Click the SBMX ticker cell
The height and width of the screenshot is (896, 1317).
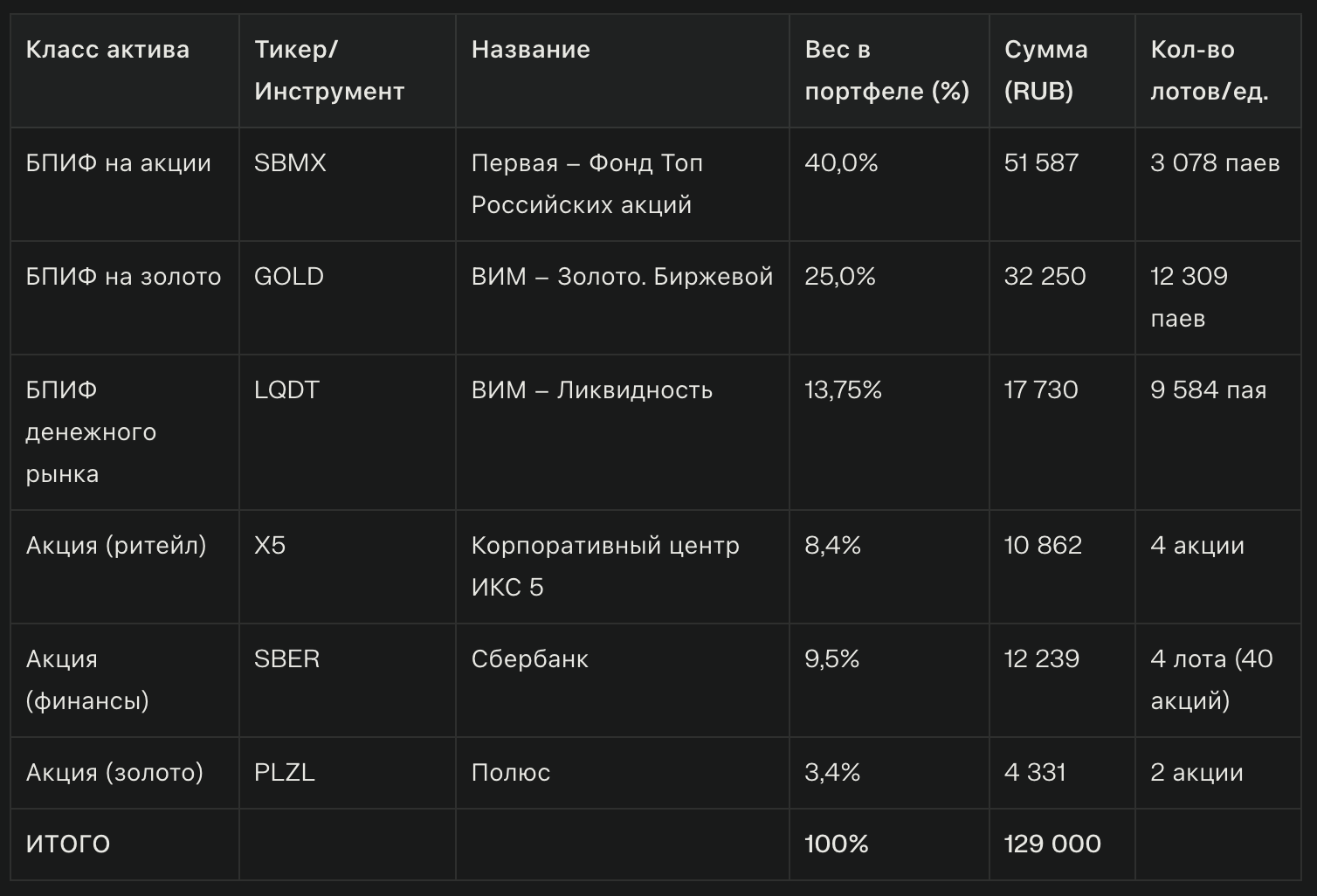click(x=290, y=163)
